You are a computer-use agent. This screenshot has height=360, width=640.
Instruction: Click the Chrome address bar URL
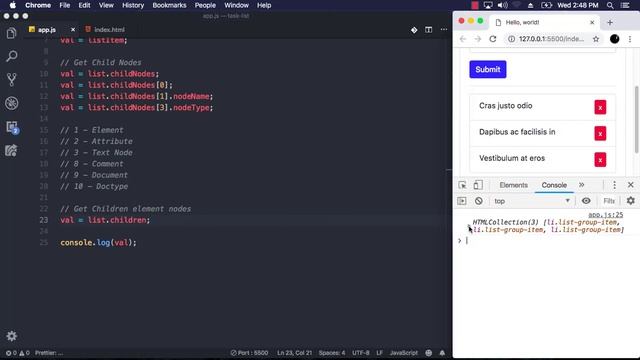[x=551, y=39]
